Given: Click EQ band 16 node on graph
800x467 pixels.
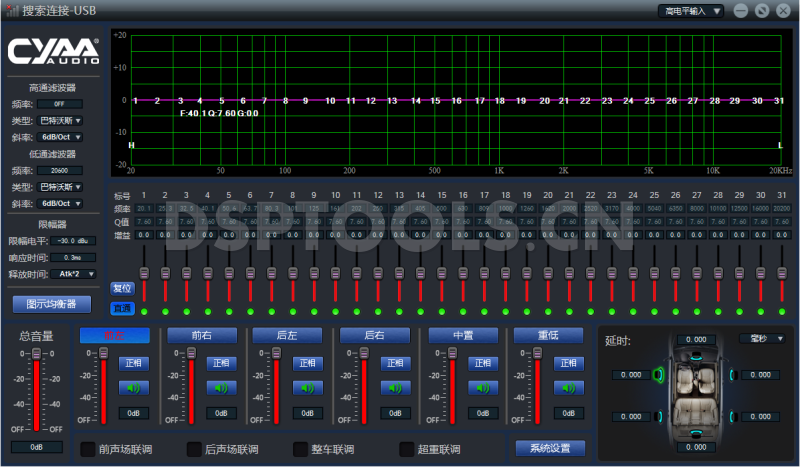Looking at the screenshot, I should point(457,101).
